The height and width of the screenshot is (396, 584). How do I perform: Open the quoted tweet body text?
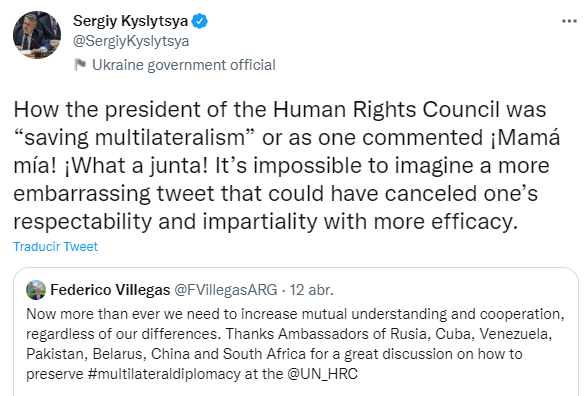click(295, 344)
